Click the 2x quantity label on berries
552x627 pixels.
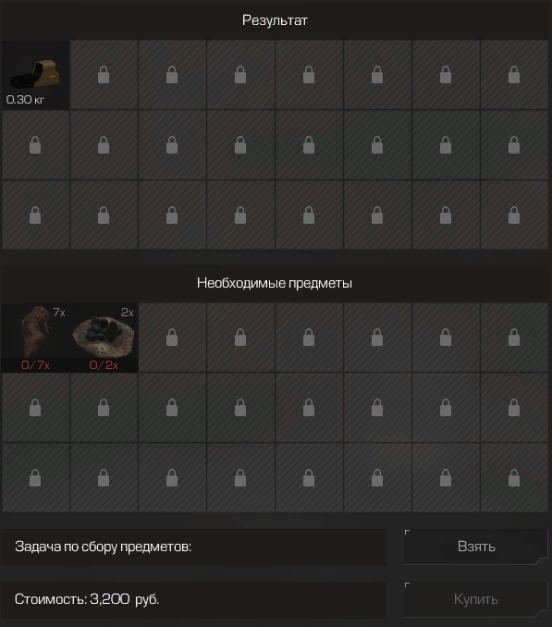[127, 312]
